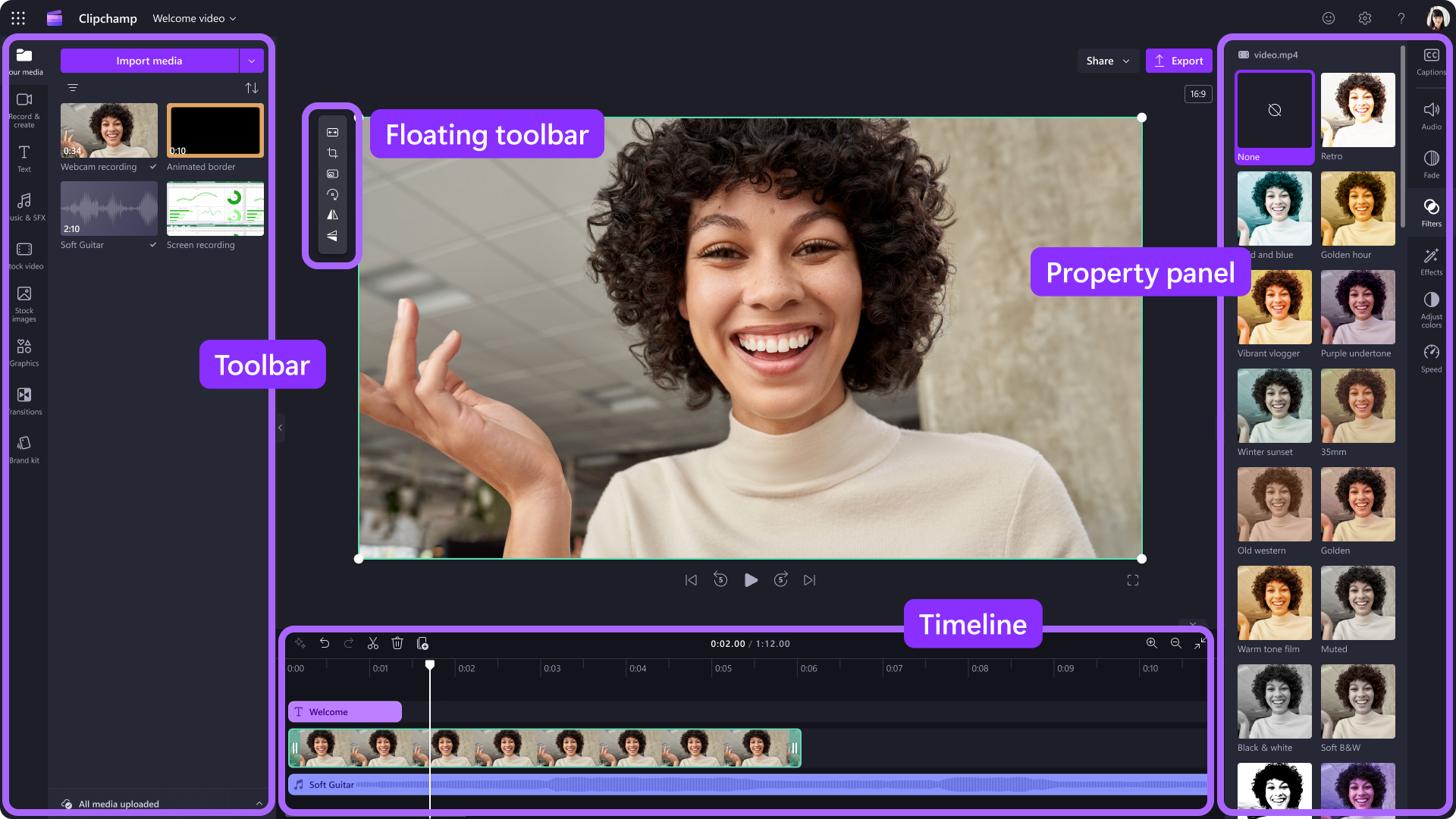Open the Captions tab

point(1431,61)
